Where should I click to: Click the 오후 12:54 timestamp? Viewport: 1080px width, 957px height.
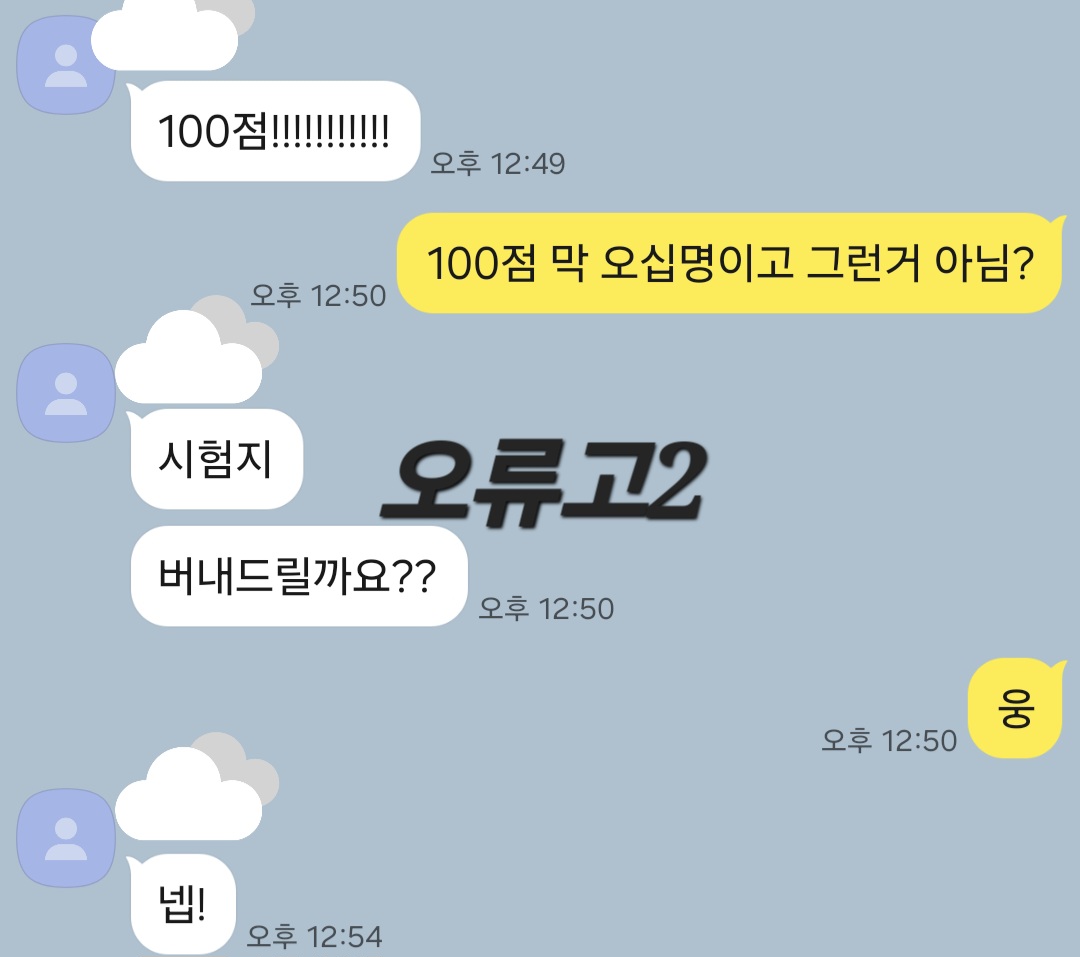pos(314,937)
